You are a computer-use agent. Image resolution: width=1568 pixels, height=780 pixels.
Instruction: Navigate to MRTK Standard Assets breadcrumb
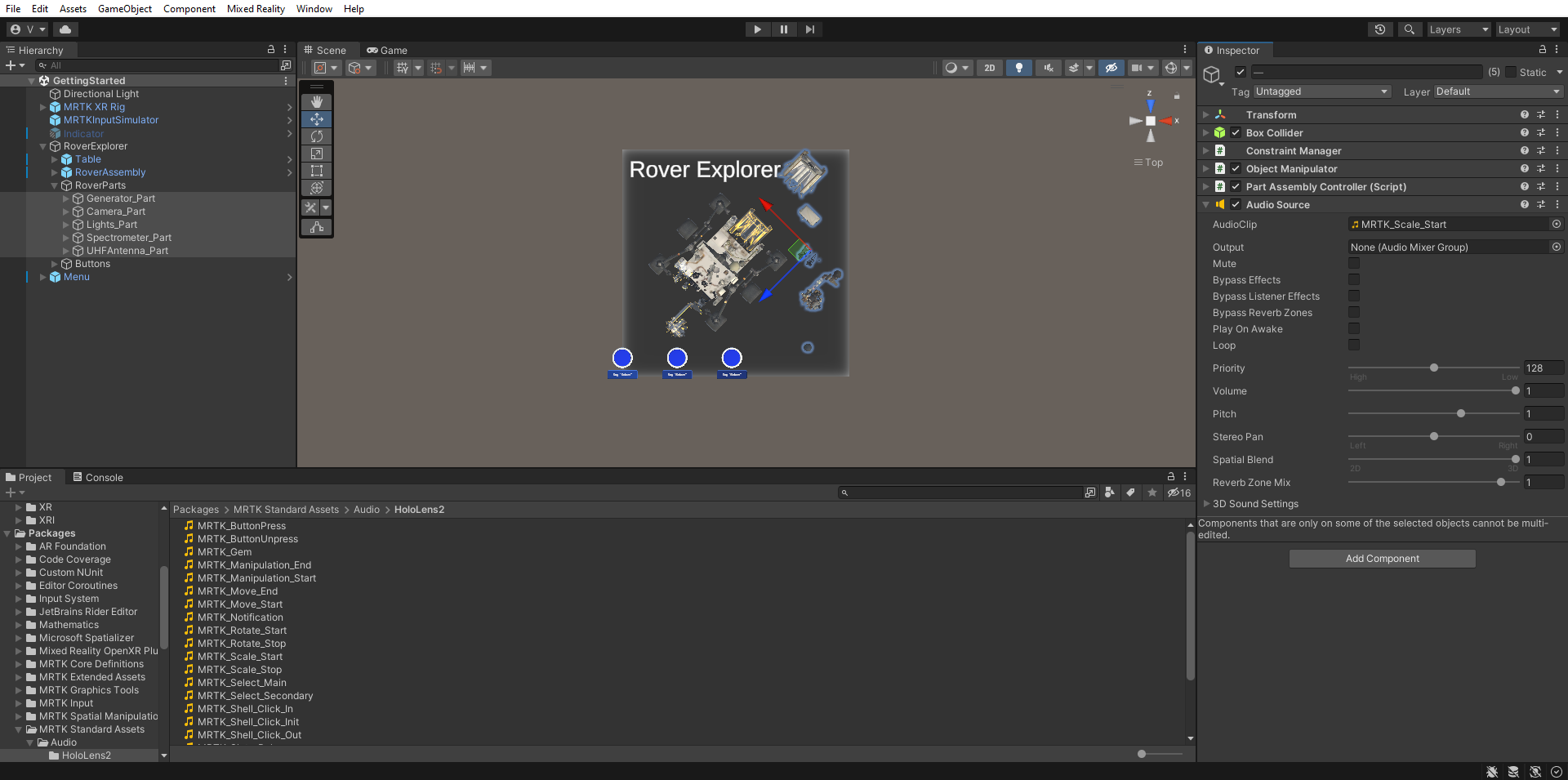point(286,510)
